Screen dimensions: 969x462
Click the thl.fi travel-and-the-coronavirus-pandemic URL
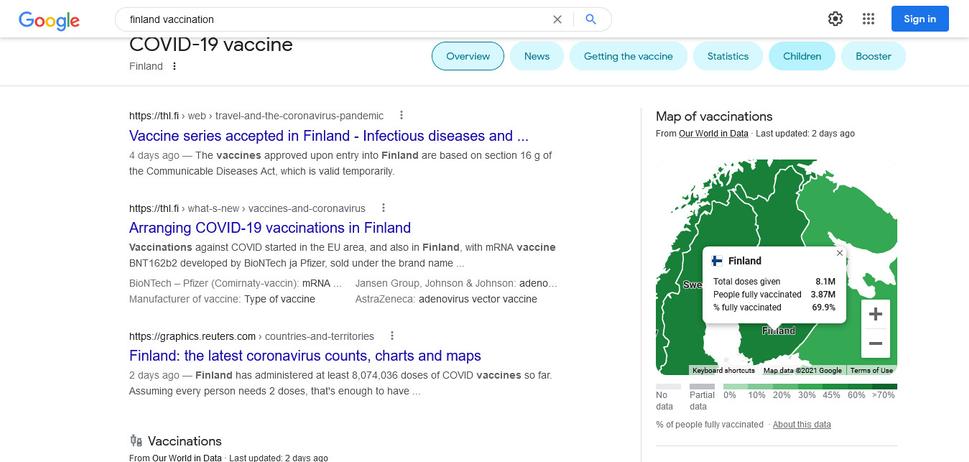pos(256,116)
